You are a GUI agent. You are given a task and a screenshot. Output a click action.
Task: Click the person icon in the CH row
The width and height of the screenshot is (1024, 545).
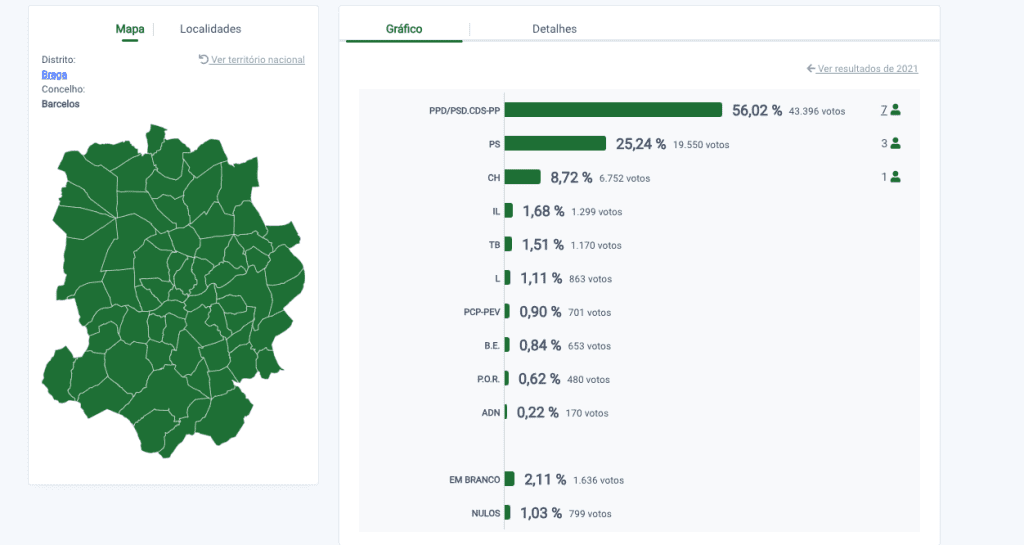coord(895,177)
